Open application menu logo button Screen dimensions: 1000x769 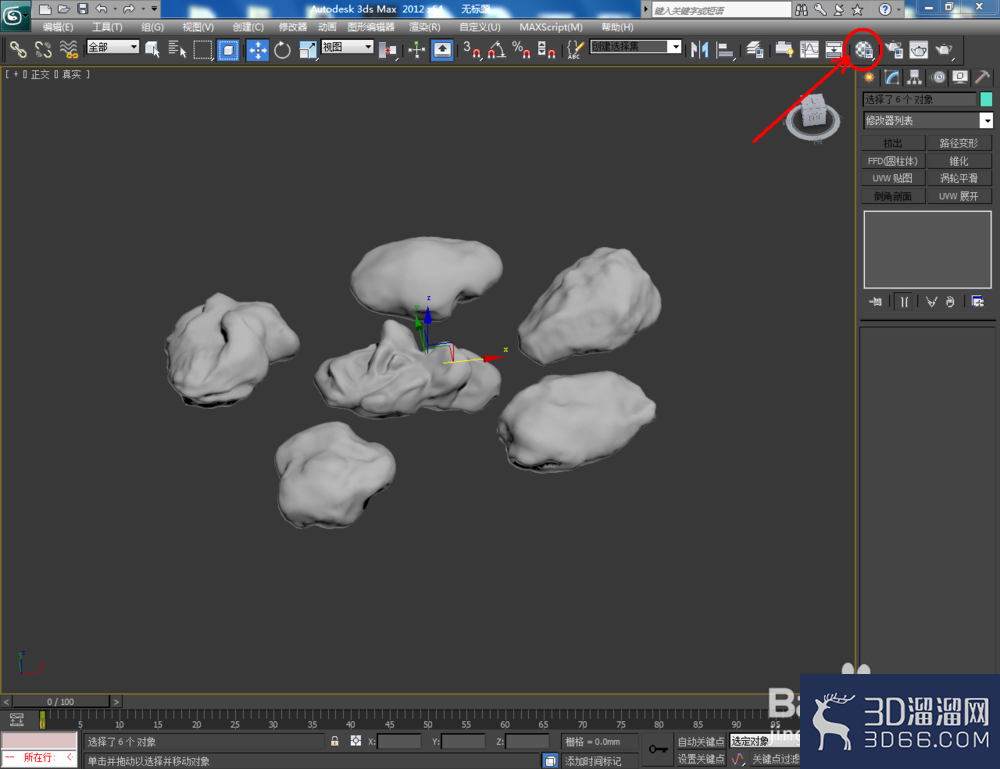(14, 15)
